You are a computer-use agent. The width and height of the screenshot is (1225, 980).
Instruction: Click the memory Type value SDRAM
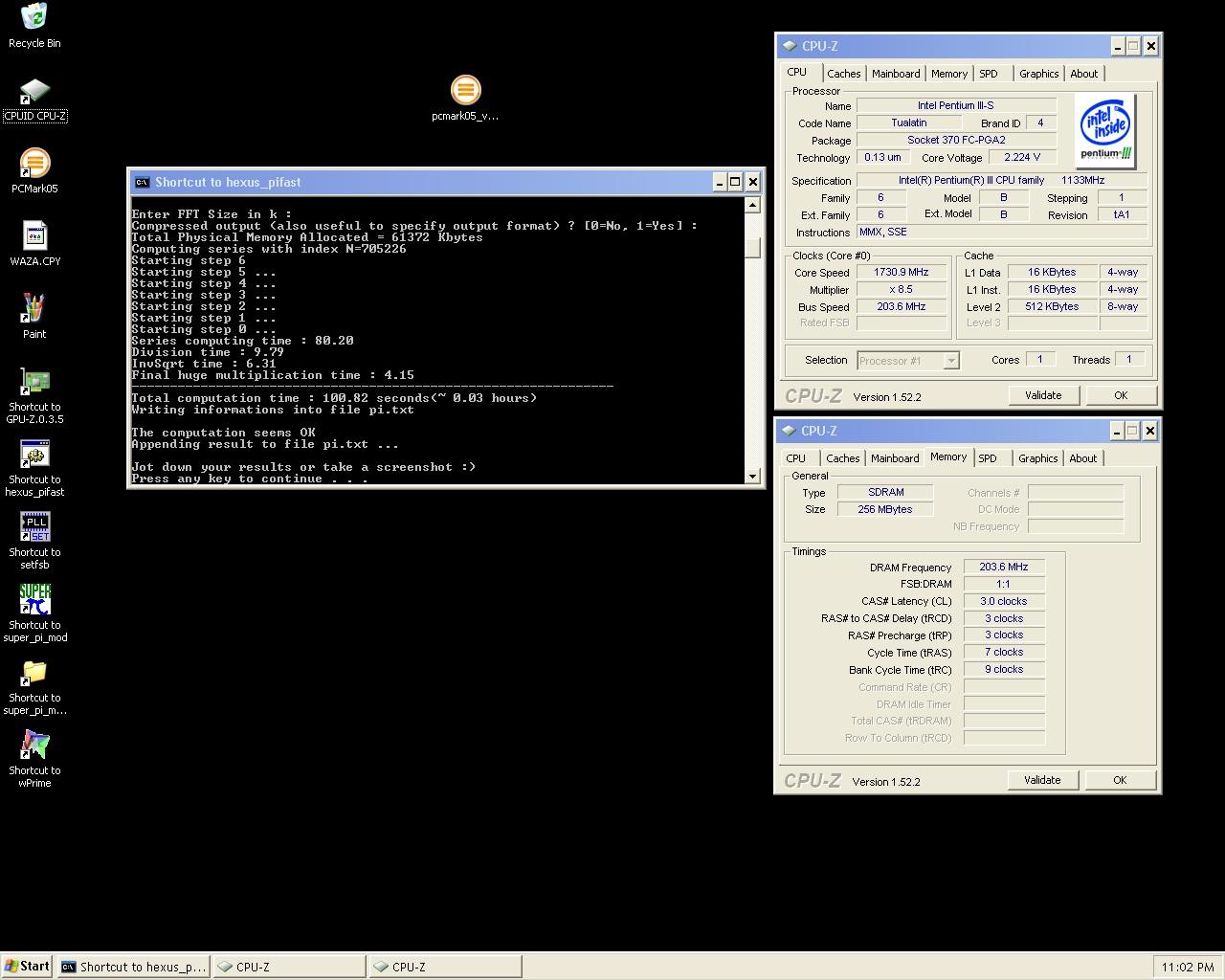[x=885, y=493]
